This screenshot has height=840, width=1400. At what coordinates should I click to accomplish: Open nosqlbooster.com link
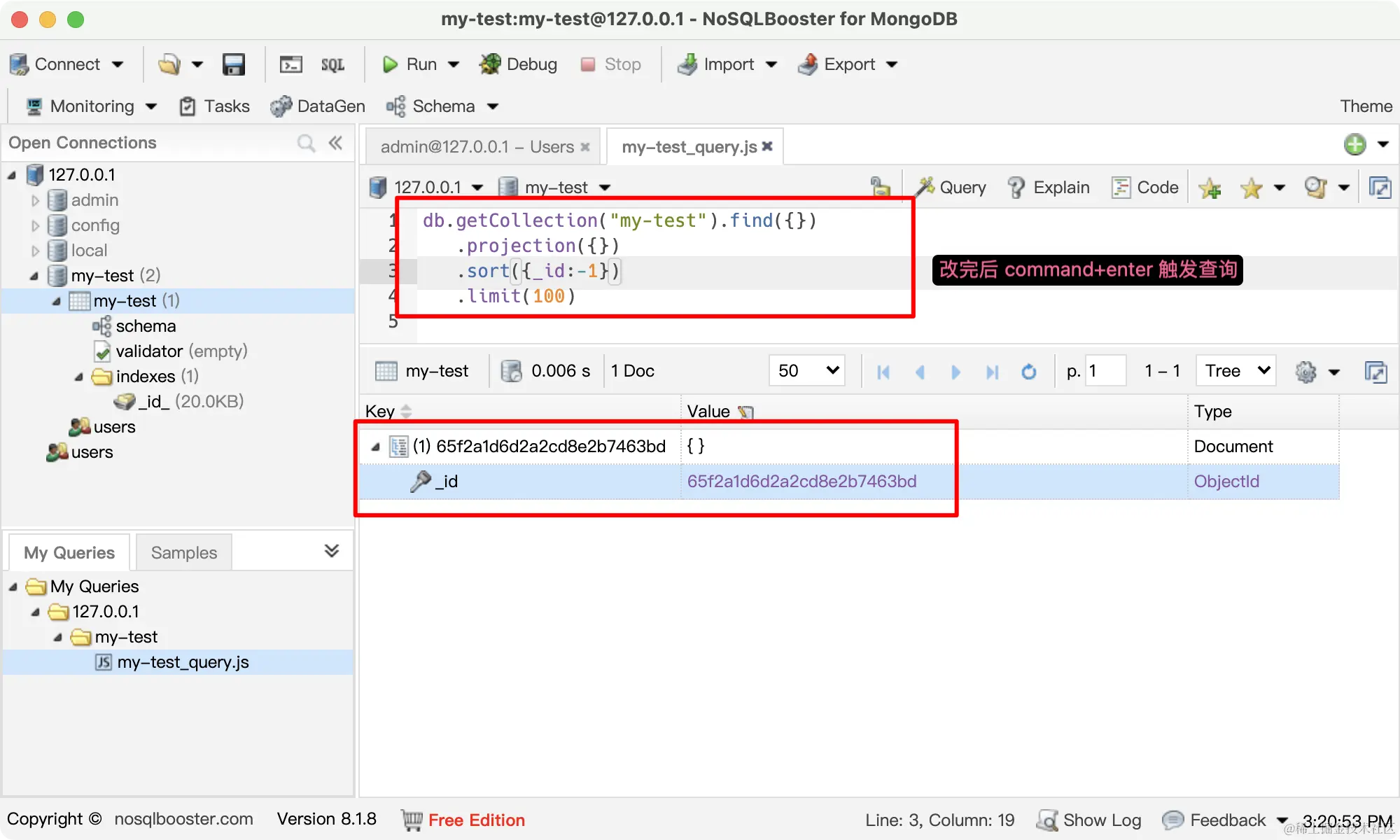183,819
